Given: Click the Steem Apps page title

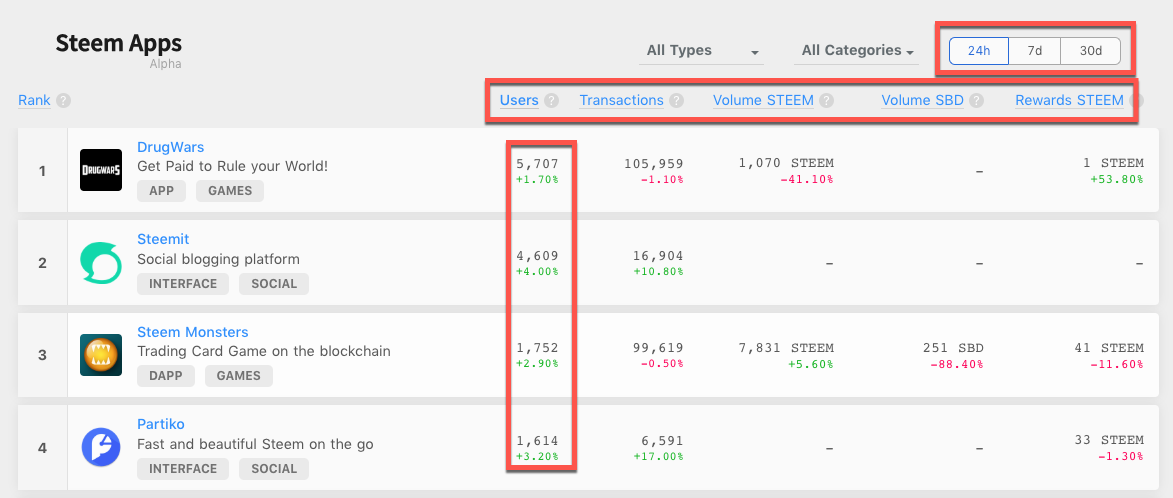Looking at the screenshot, I should coord(119,43).
